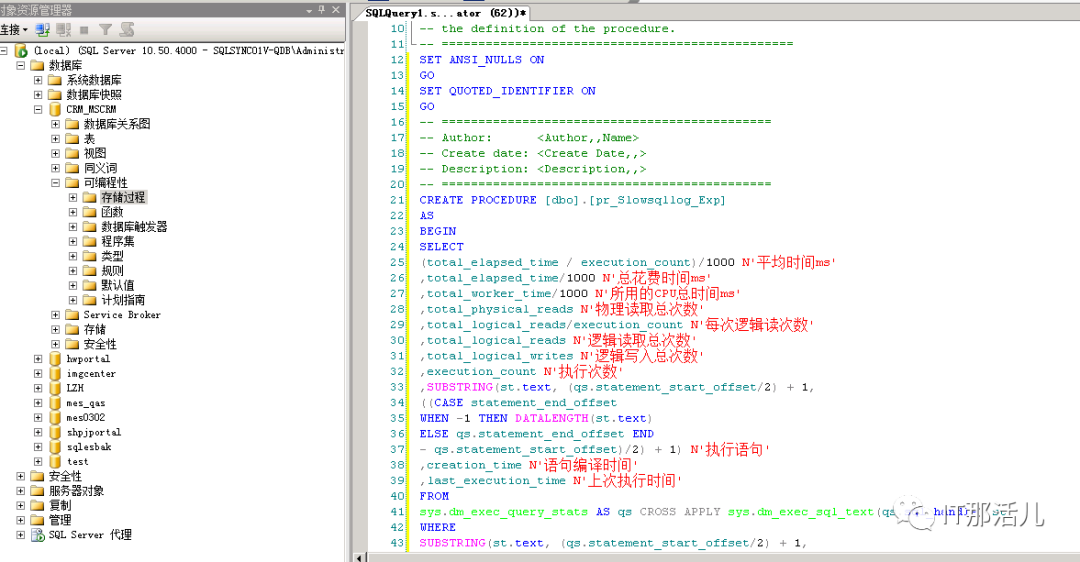Switch to the SQLQuery1 editor tab
This screenshot has height=562, width=1080.
[446, 12]
